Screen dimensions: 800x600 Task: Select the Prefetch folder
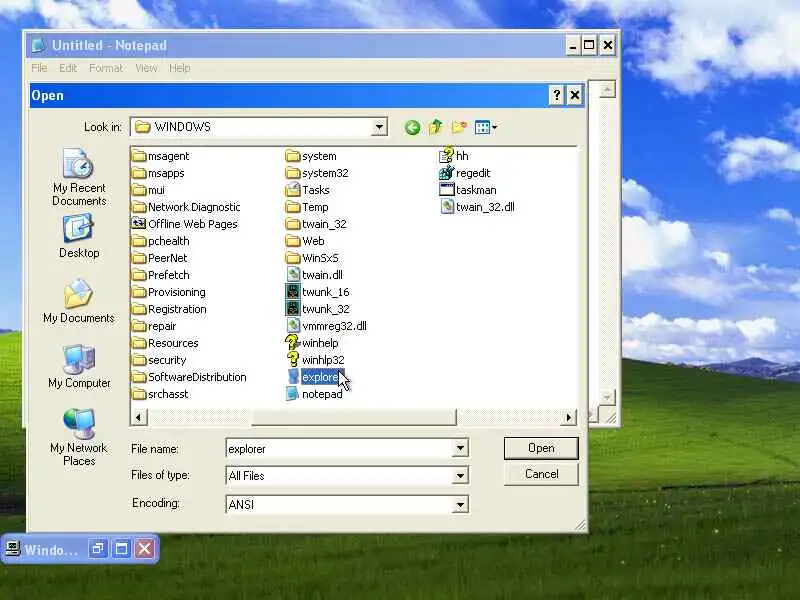click(160, 275)
